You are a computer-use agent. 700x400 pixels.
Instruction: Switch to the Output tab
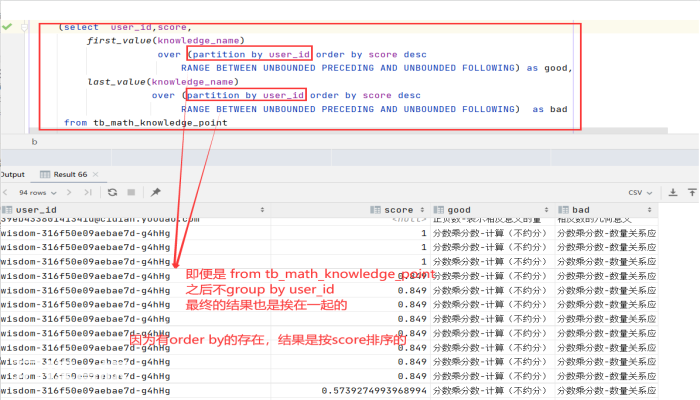pos(12,174)
